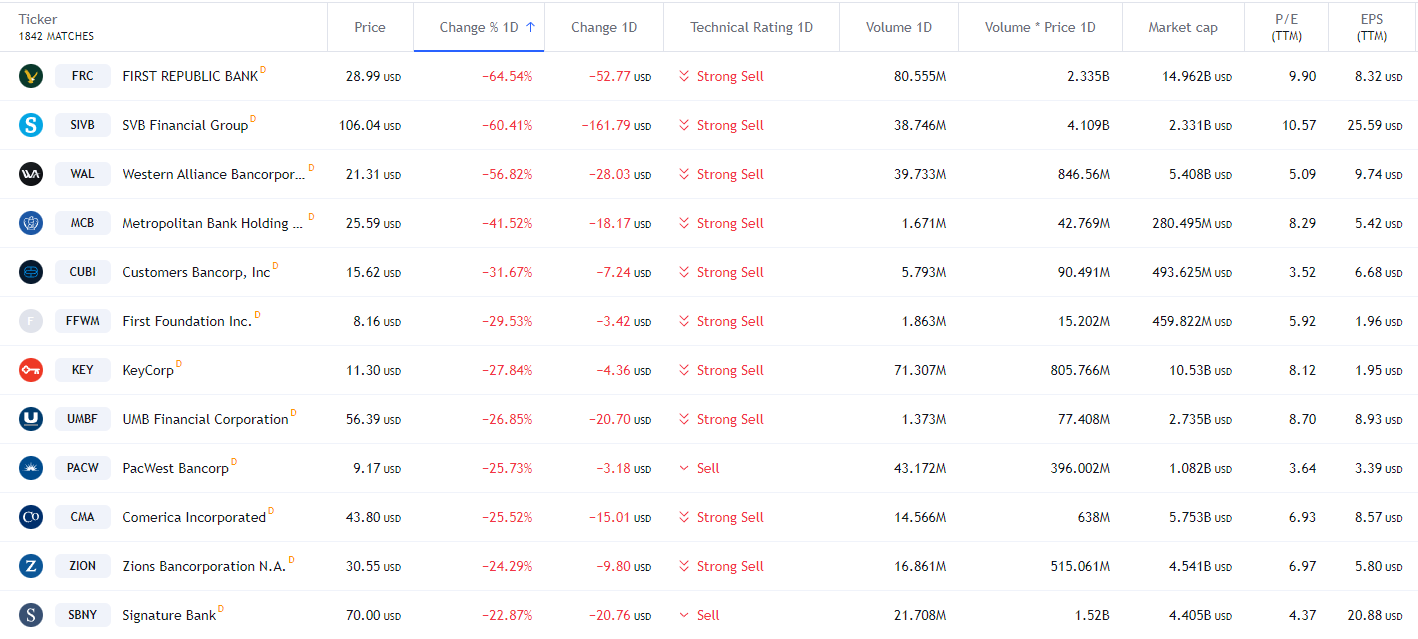Image resolution: width=1418 pixels, height=639 pixels.
Task: Click the SVB Financial Group logo icon
Action: pyautogui.click(x=31, y=125)
